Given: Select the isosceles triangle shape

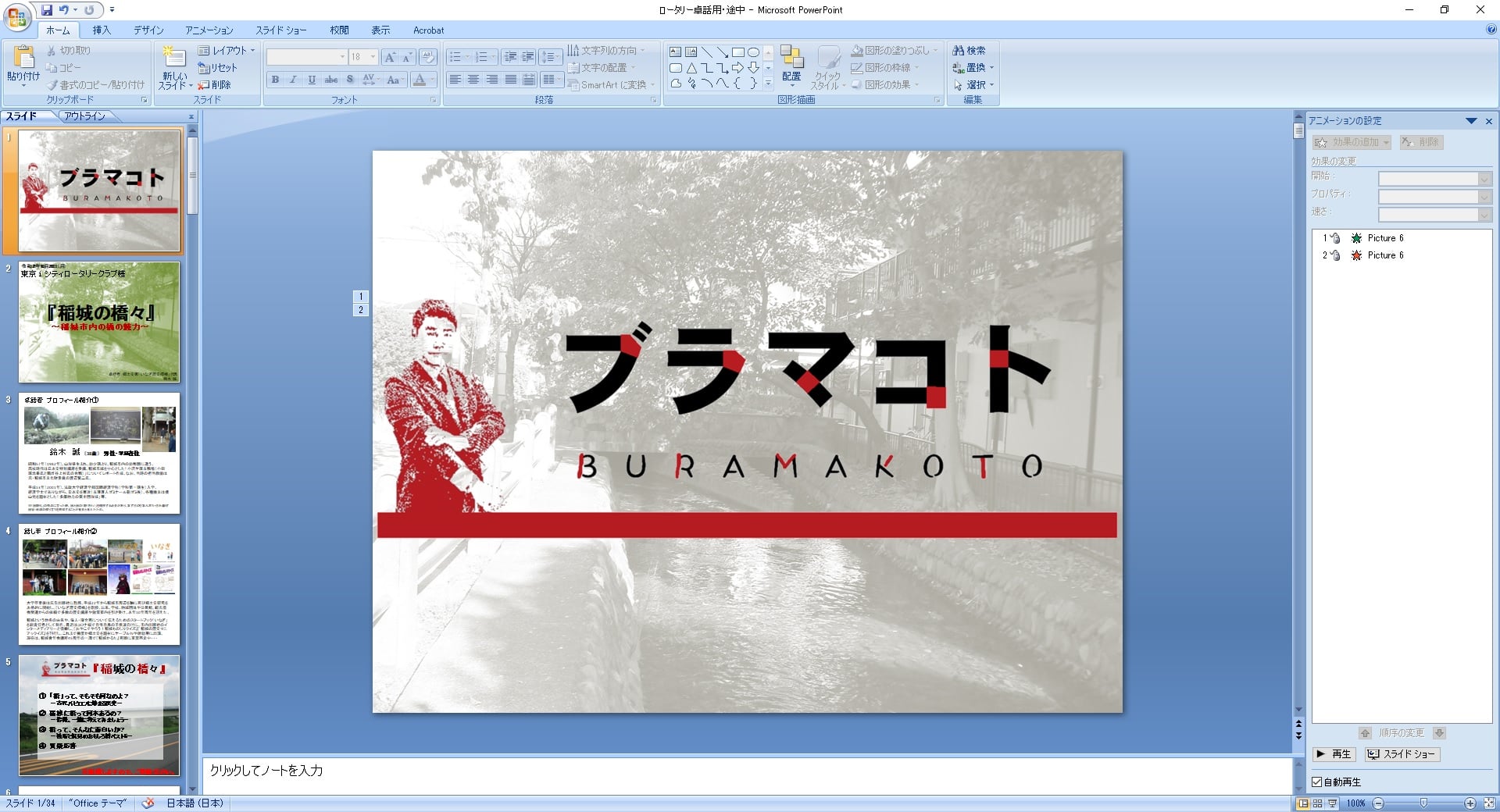Looking at the screenshot, I should tap(691, 68).
